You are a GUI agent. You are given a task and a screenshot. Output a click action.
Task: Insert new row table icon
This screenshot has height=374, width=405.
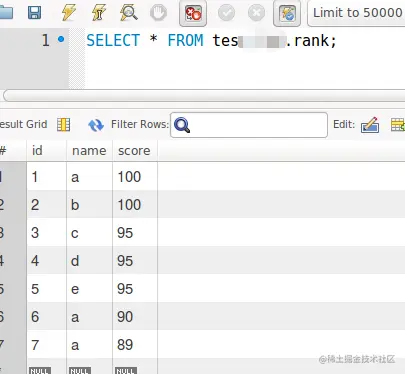[x=398, y=125]
